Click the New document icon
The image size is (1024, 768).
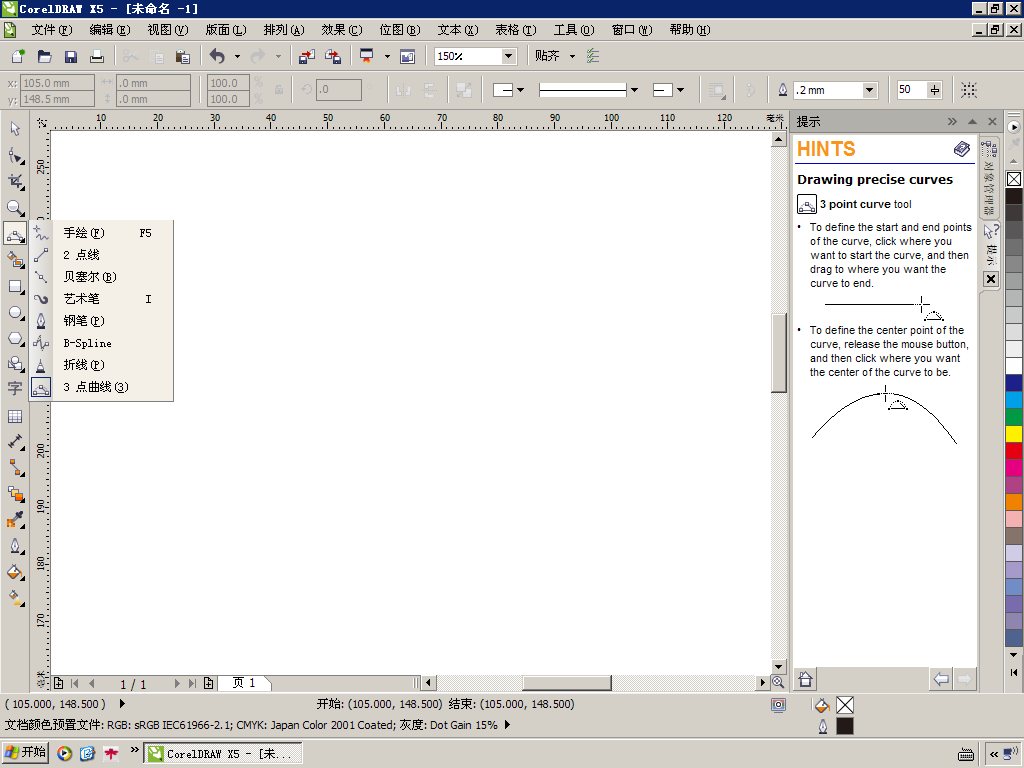click(x=18, y=56)
